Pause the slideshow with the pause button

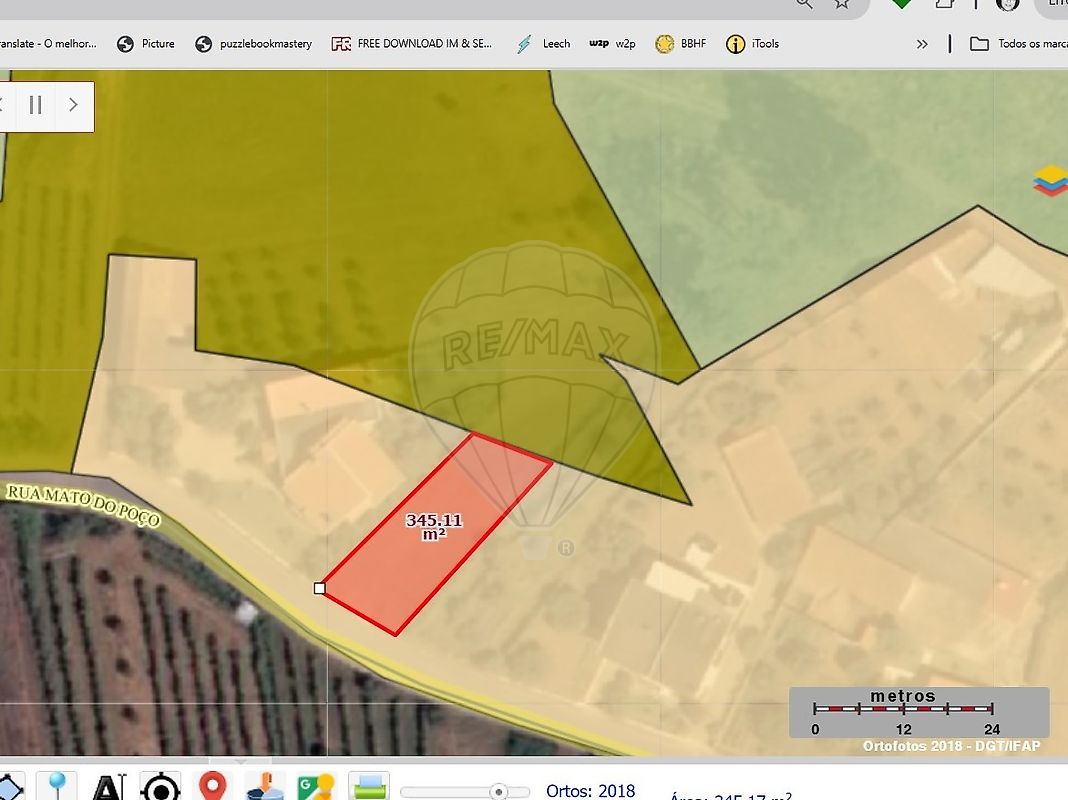[x=35, y=105]
